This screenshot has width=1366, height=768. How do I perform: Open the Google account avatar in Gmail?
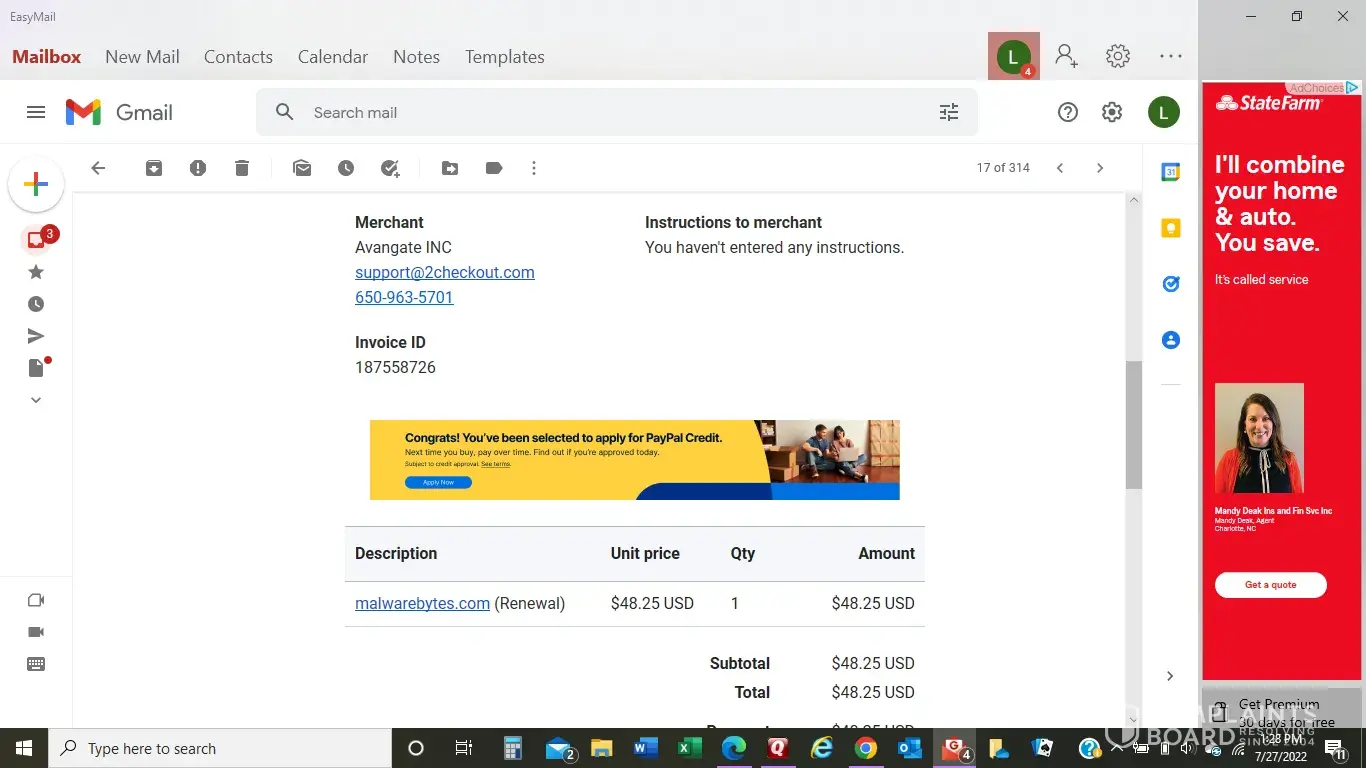click(x=1164, y=112)
